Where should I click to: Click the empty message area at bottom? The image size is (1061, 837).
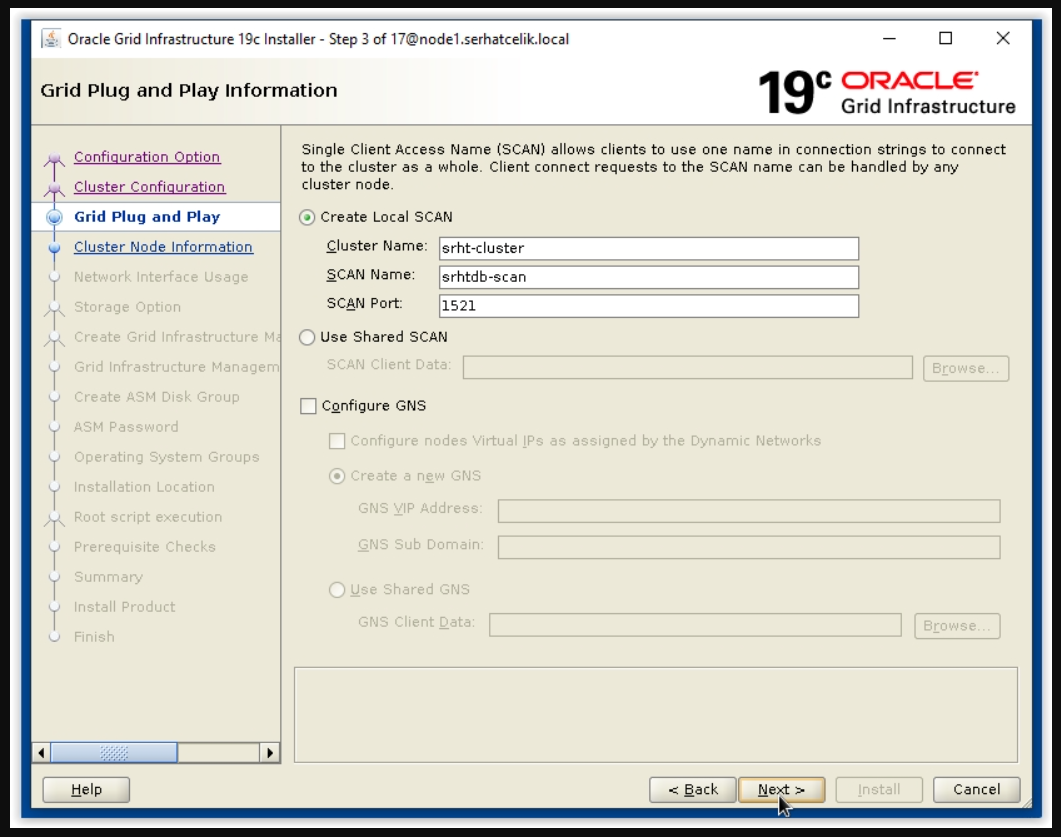pyautogui.click(x=656, y=715)
